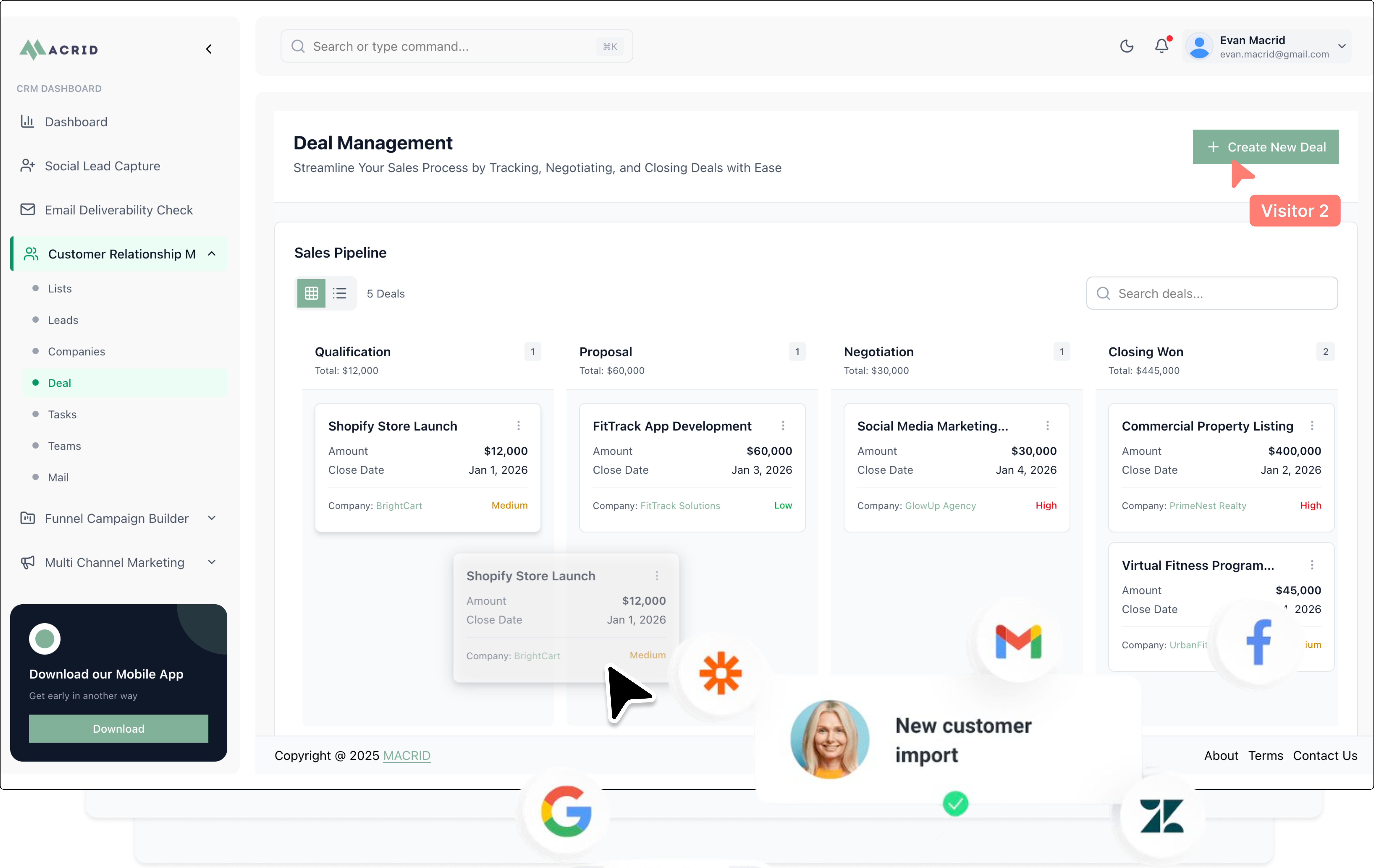Go to Dashboard in sidebar
This screenshot has height=868, width=1374.
tap(76, 121)
